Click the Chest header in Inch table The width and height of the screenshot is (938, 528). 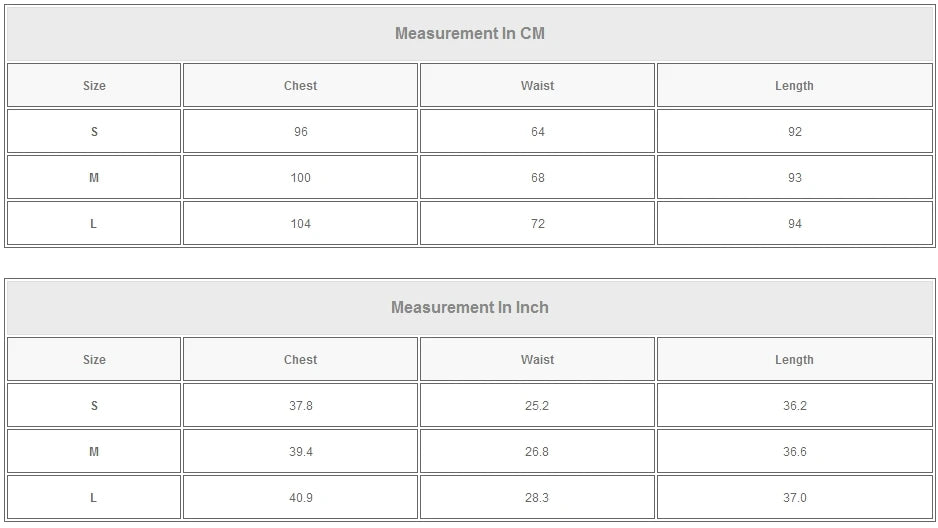(x=300, y=360)
